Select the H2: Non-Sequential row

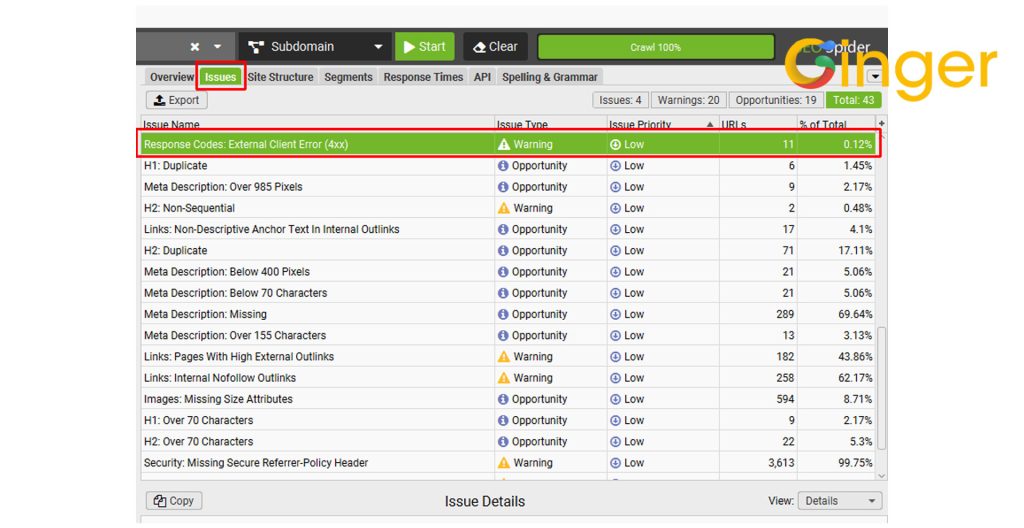508,208
